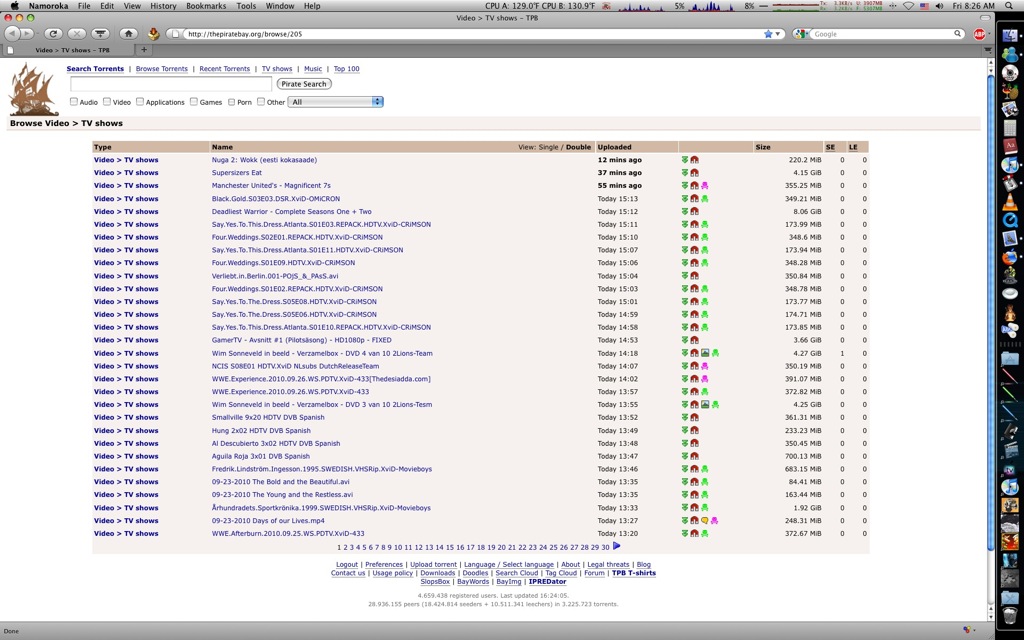This screenshot has height=640, width=1024.
Task: Open the IPREDator footer link
Action: (547, 581)
